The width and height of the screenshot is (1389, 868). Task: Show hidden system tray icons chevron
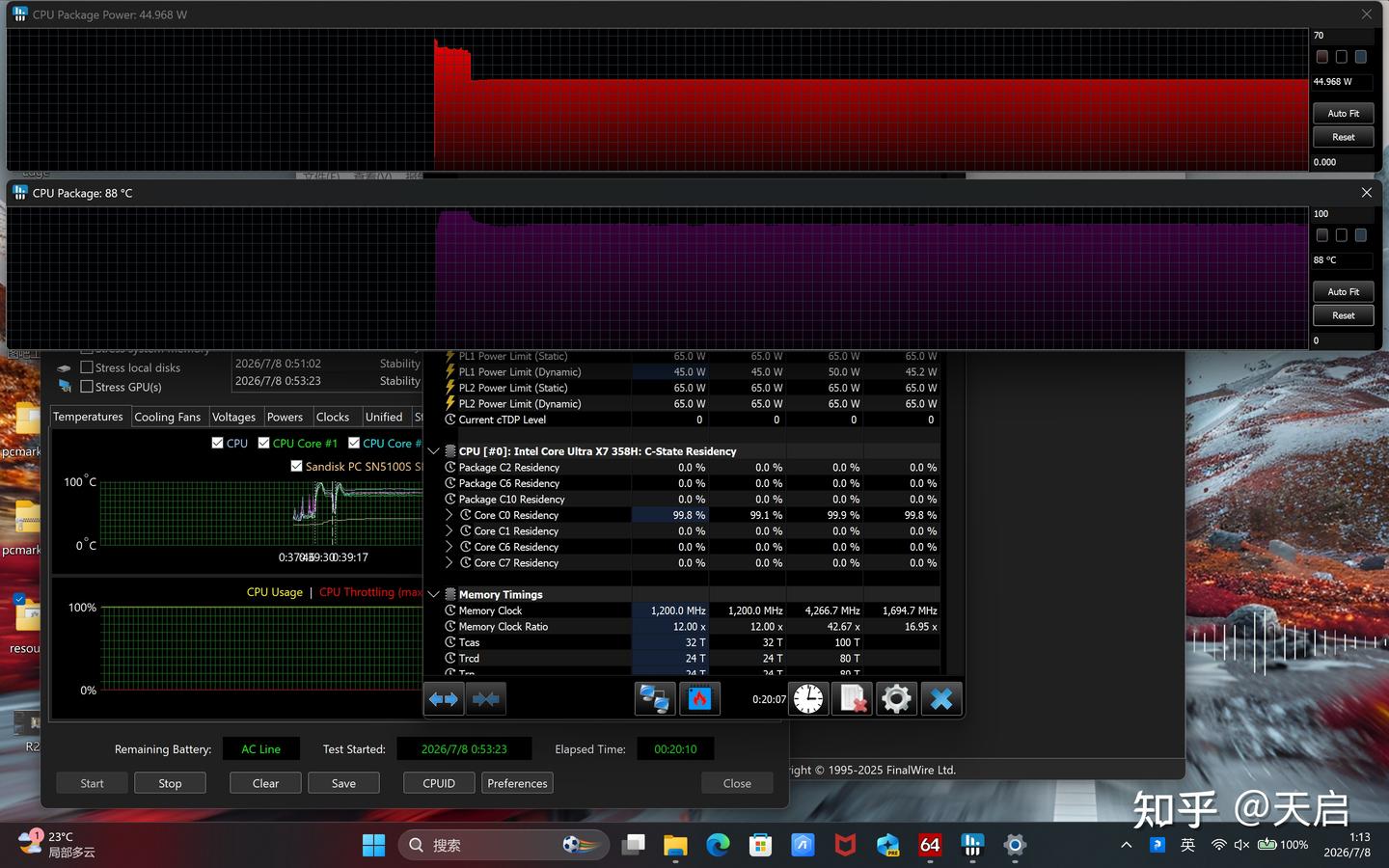[1126, 845]
